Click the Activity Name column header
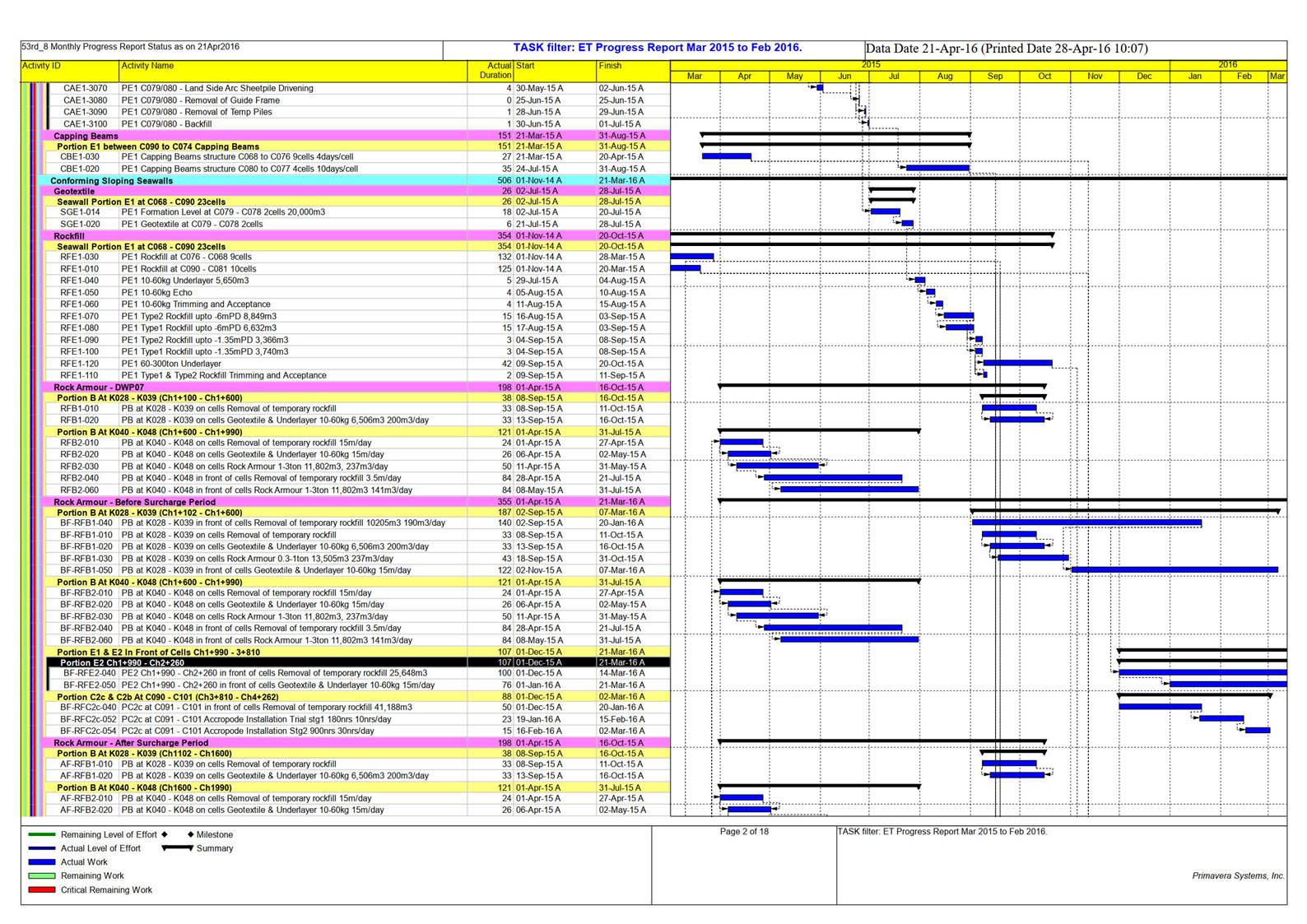1307x924 pixels. (x=293, y=71)
